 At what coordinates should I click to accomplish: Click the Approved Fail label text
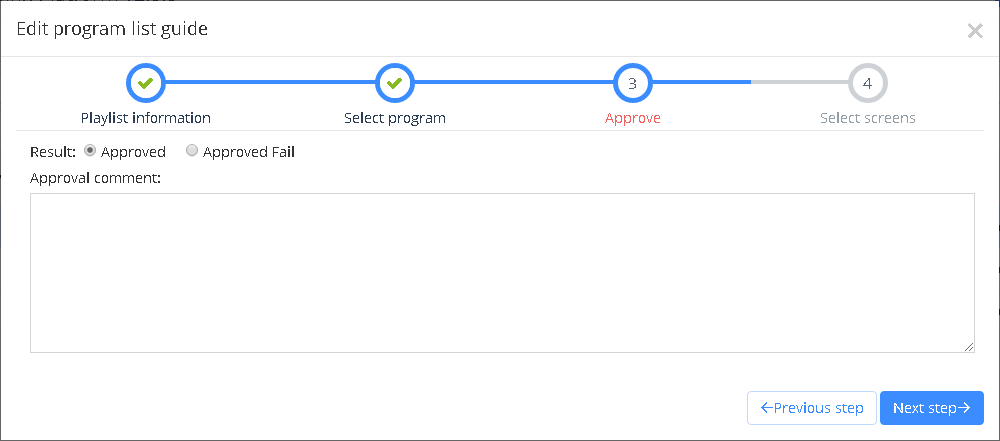[249, 152]
